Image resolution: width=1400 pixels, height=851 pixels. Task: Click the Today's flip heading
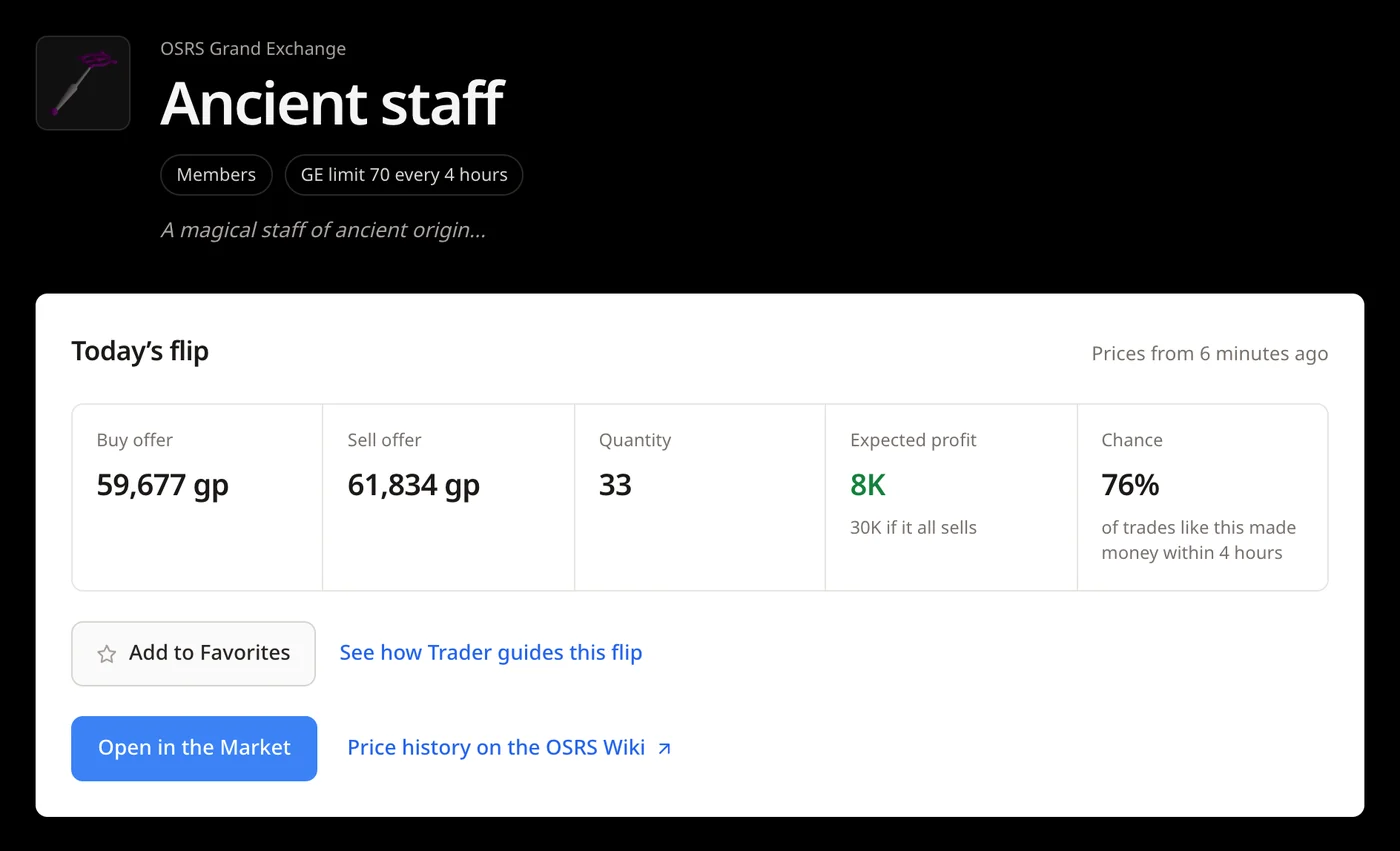pos(140,351)
